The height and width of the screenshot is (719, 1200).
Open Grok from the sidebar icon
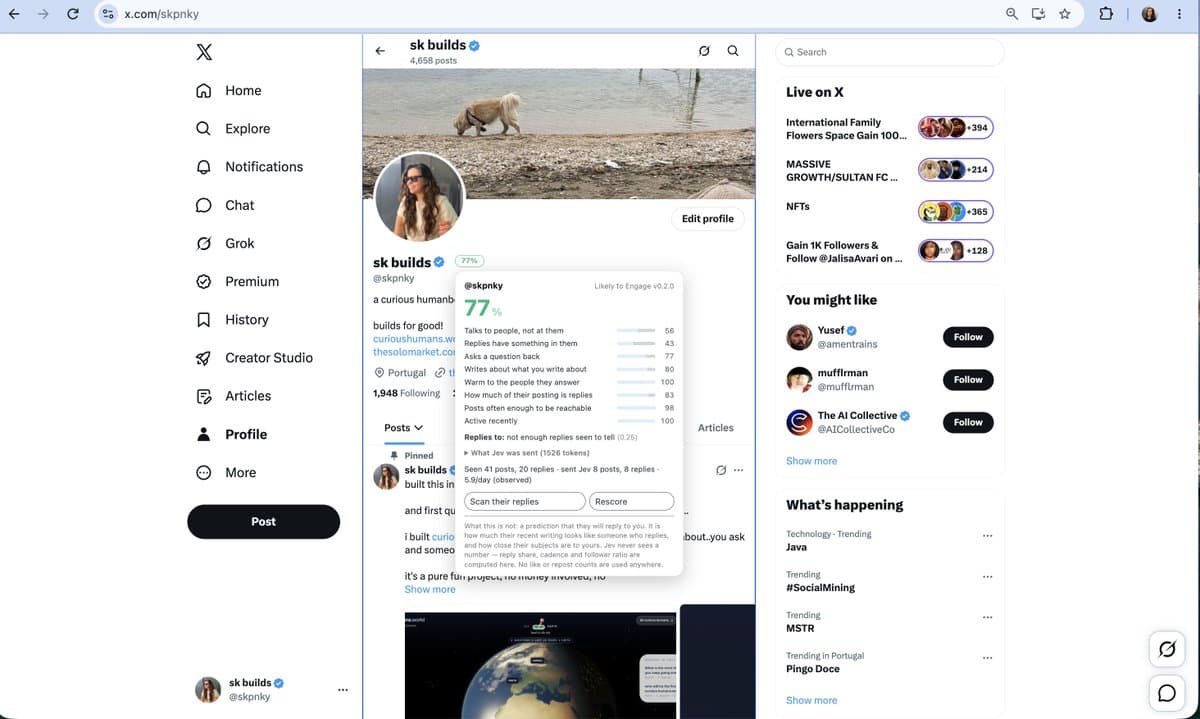[204, 243]
